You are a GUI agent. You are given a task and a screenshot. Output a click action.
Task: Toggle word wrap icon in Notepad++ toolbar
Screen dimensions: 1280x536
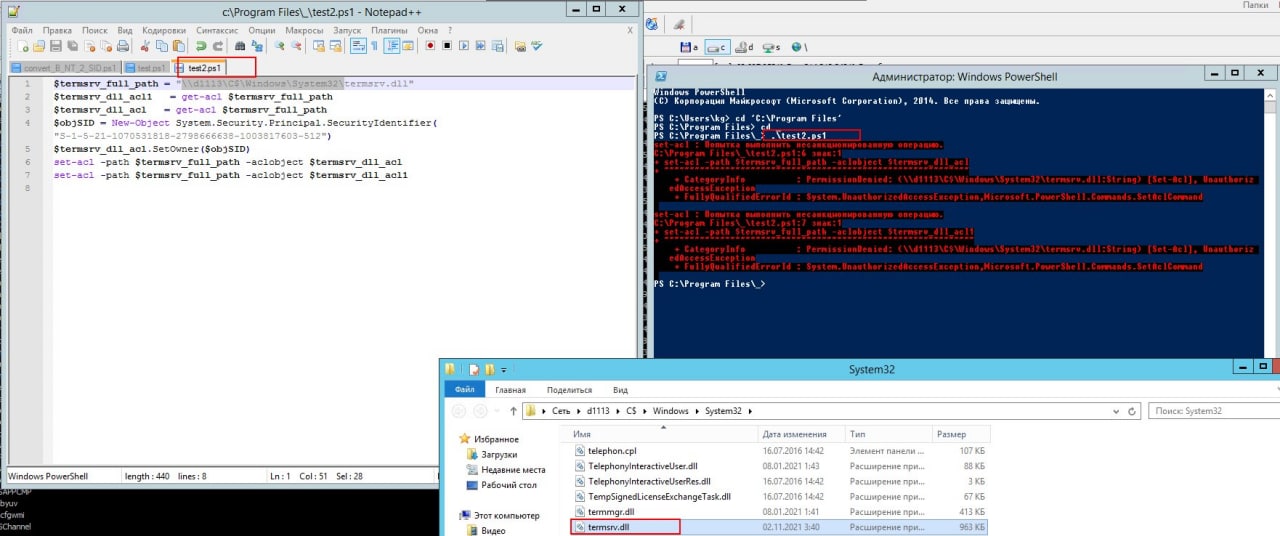click(357, 46)
